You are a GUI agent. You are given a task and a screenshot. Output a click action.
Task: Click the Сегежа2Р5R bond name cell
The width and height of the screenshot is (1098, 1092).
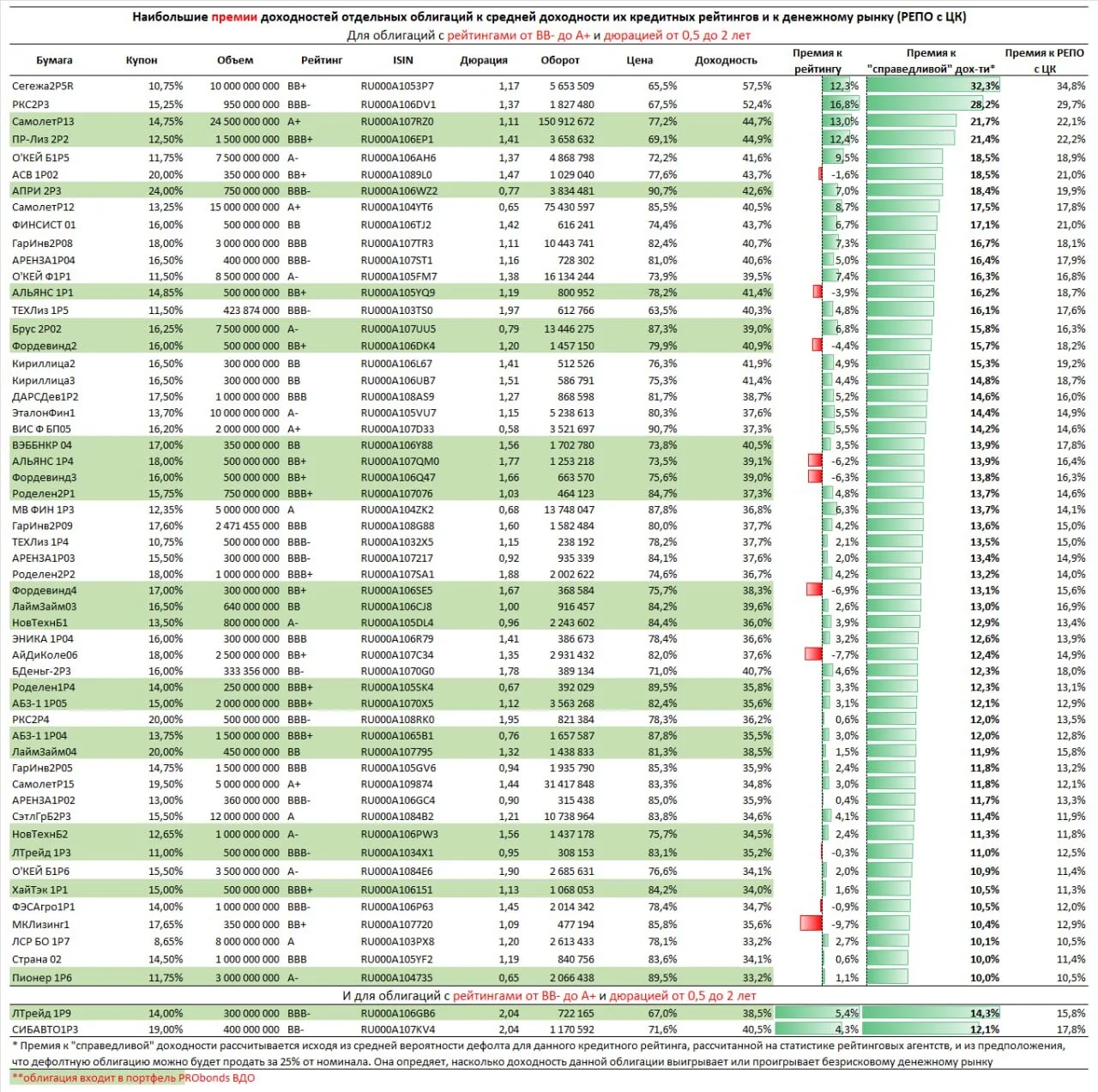[x=43, y=86]
